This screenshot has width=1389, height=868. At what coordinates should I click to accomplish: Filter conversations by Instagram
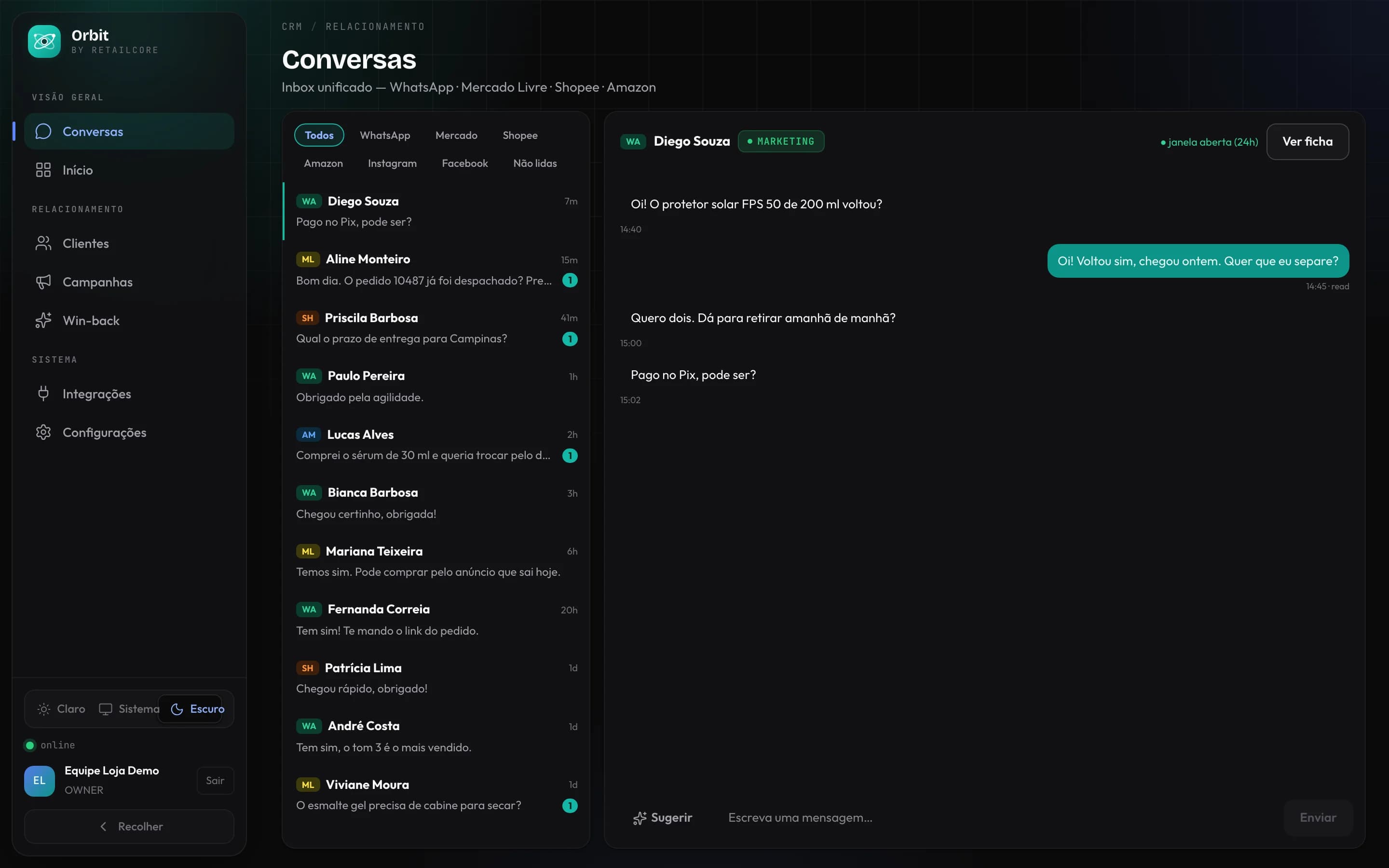[x=392, y=163]
